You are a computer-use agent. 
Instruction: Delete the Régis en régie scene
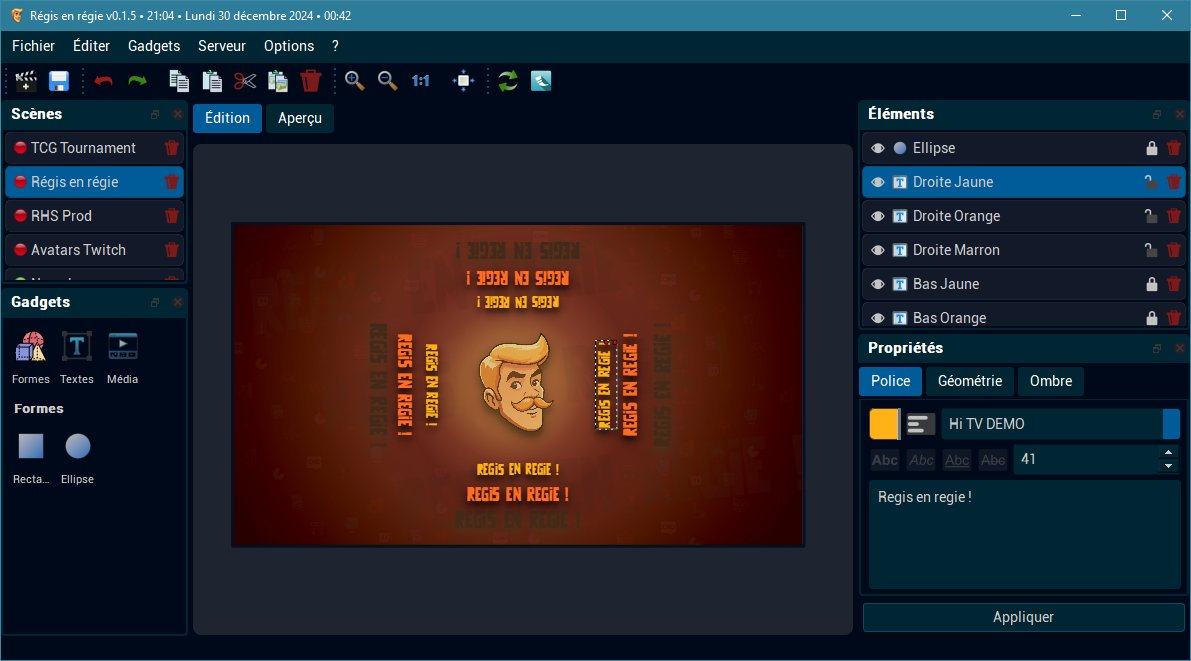(172, 182)
